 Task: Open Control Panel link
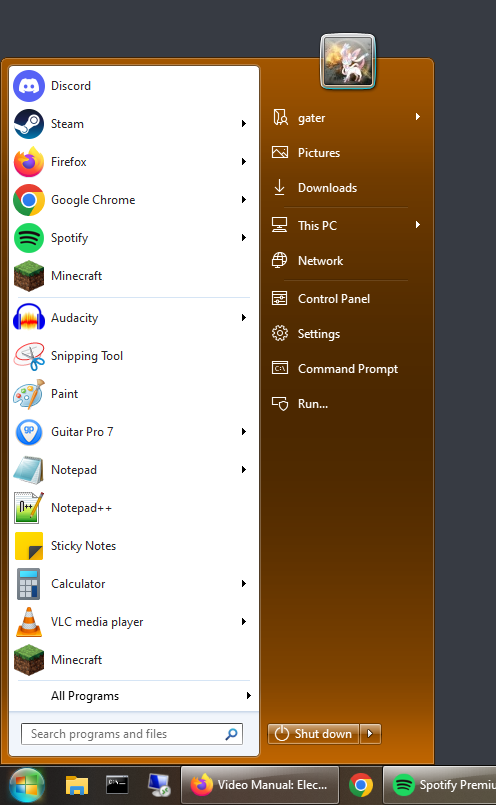[x=334, y=298]
